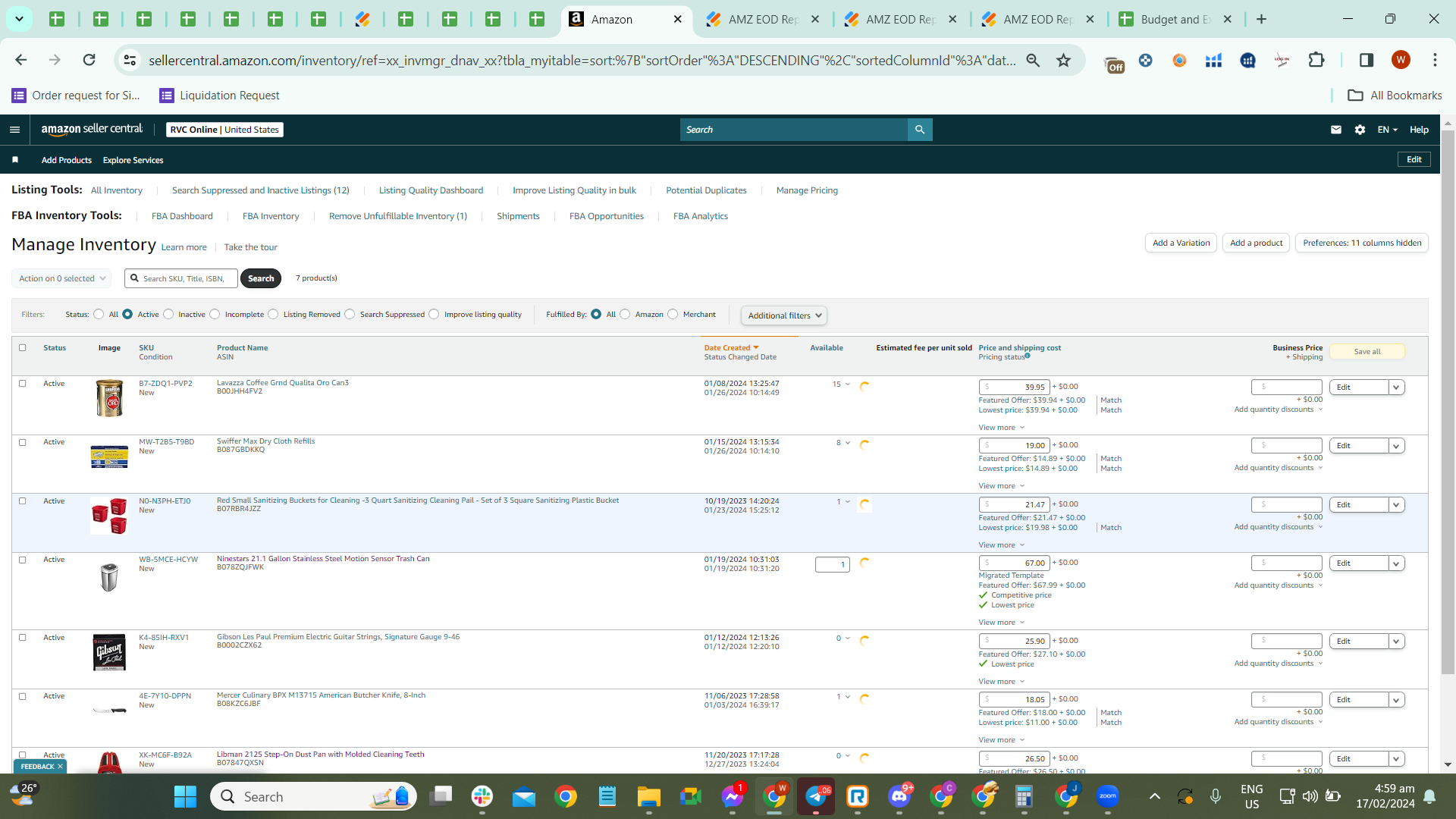Open Listing Quality Dashboard
1456x819 pixels.
431,190
